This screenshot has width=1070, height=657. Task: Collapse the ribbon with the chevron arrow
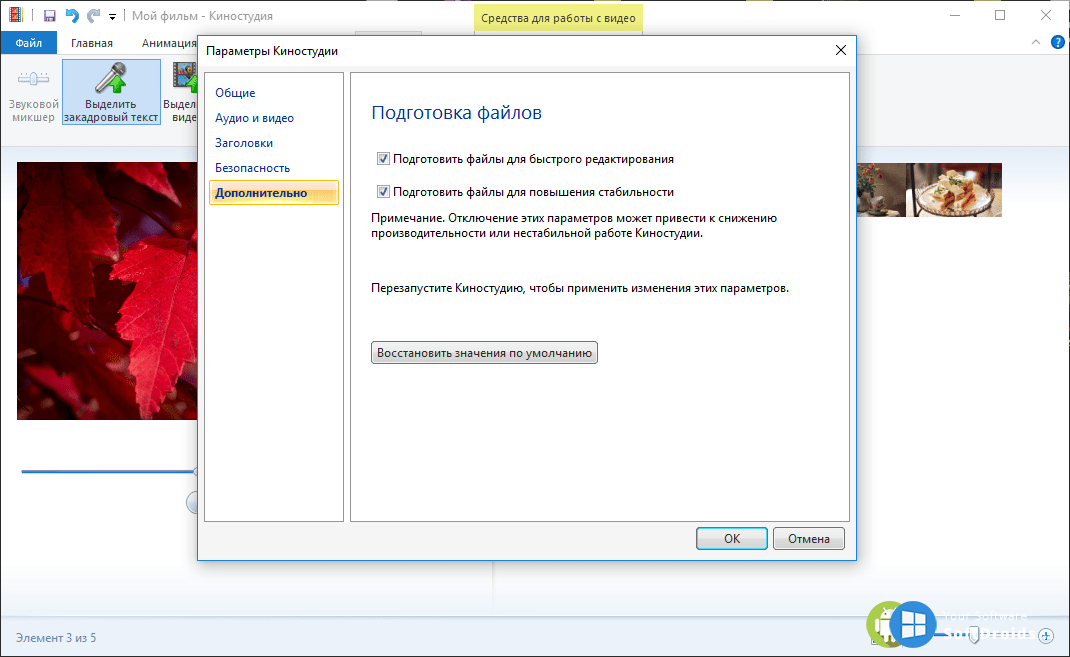coord(1036,42)
